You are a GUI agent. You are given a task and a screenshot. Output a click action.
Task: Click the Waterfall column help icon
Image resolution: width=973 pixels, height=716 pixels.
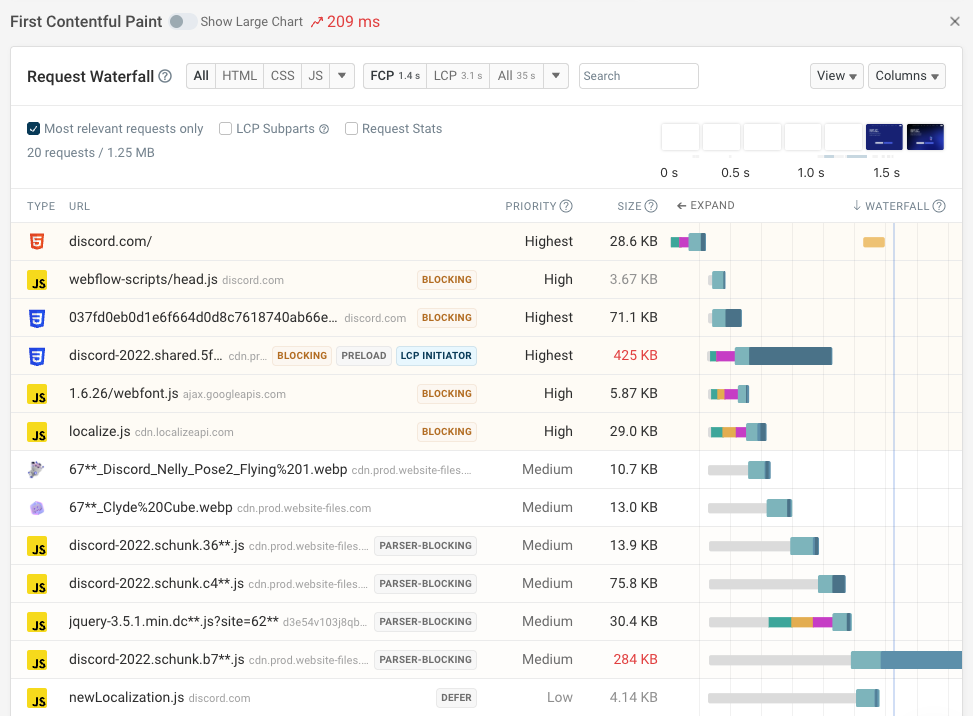click(x=939, y=206)
